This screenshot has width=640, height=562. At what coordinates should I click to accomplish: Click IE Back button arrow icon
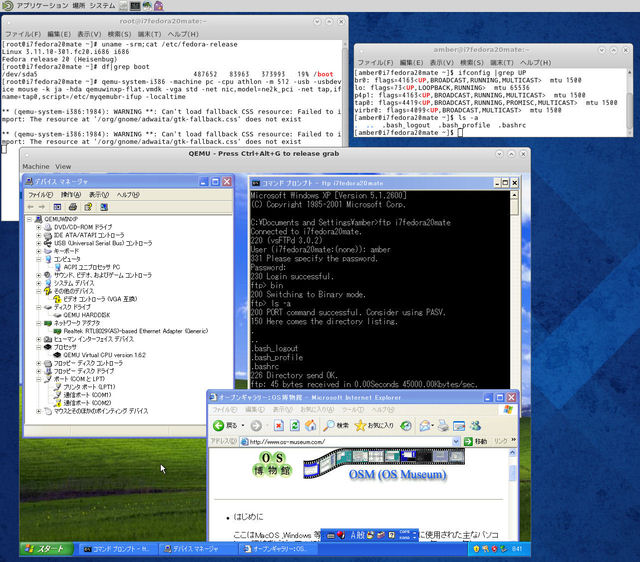pyautogui.click(x=219, y=426)
